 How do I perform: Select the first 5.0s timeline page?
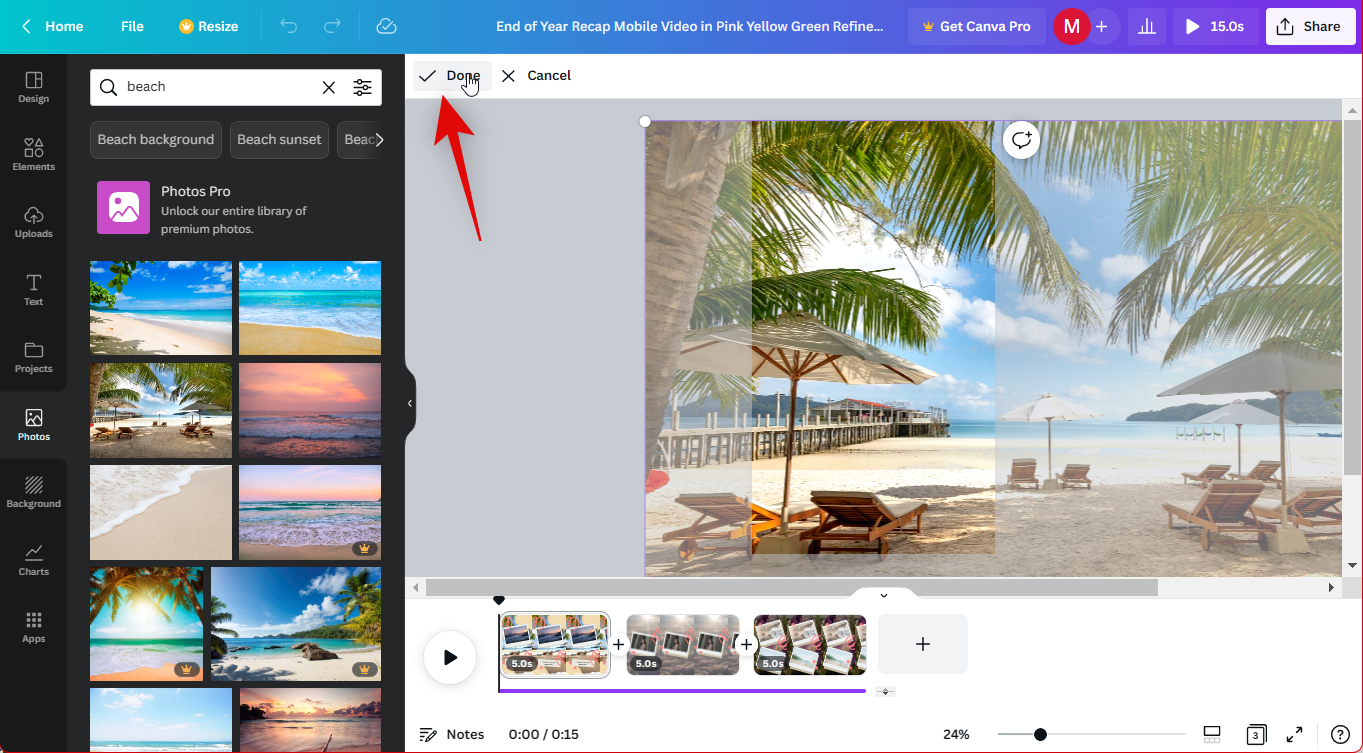pos(555,645)
